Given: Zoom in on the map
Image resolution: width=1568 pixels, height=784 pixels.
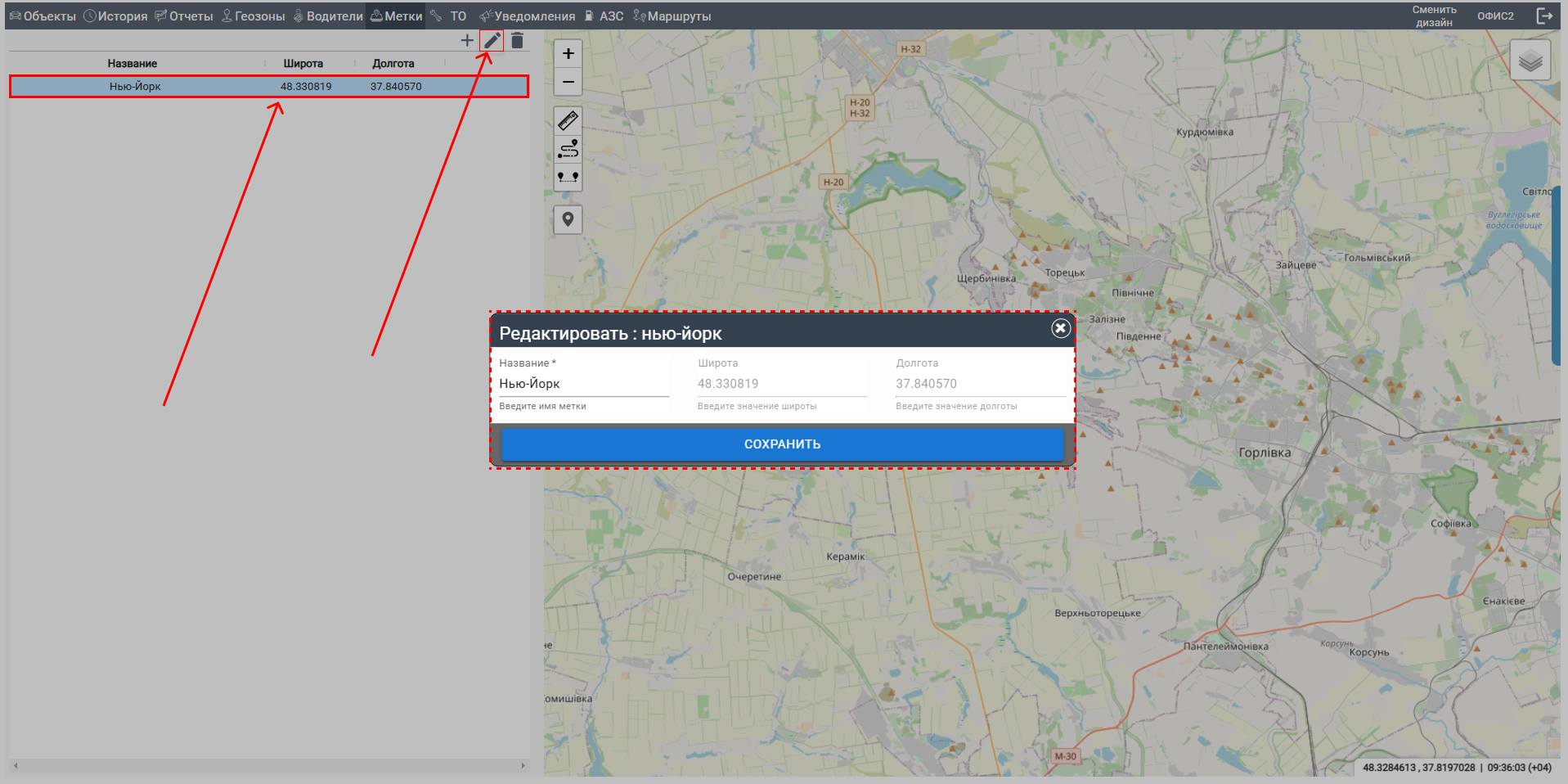Looking at the screenshot, I should pyautogui.click(x=568, y=54).
